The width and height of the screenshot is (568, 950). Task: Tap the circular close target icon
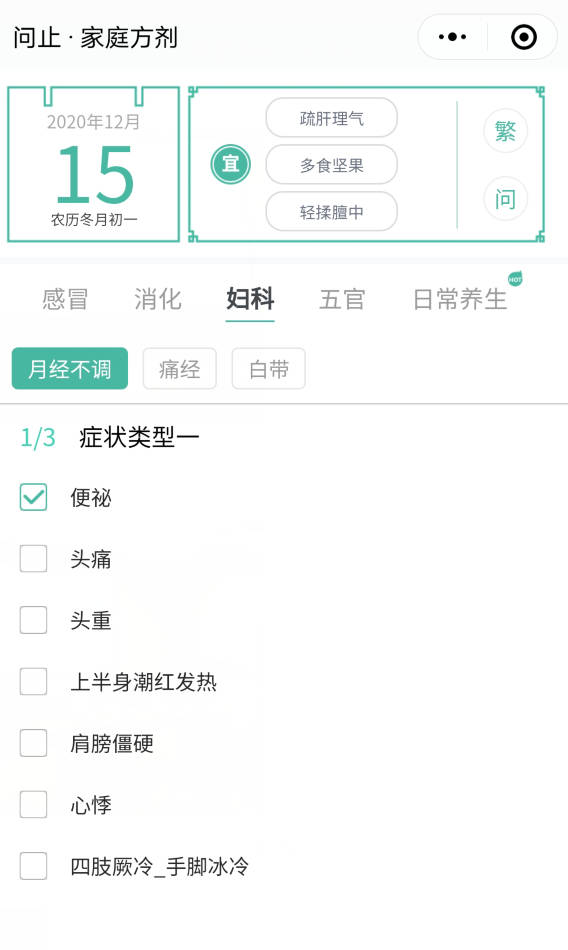tap(524, 37)
